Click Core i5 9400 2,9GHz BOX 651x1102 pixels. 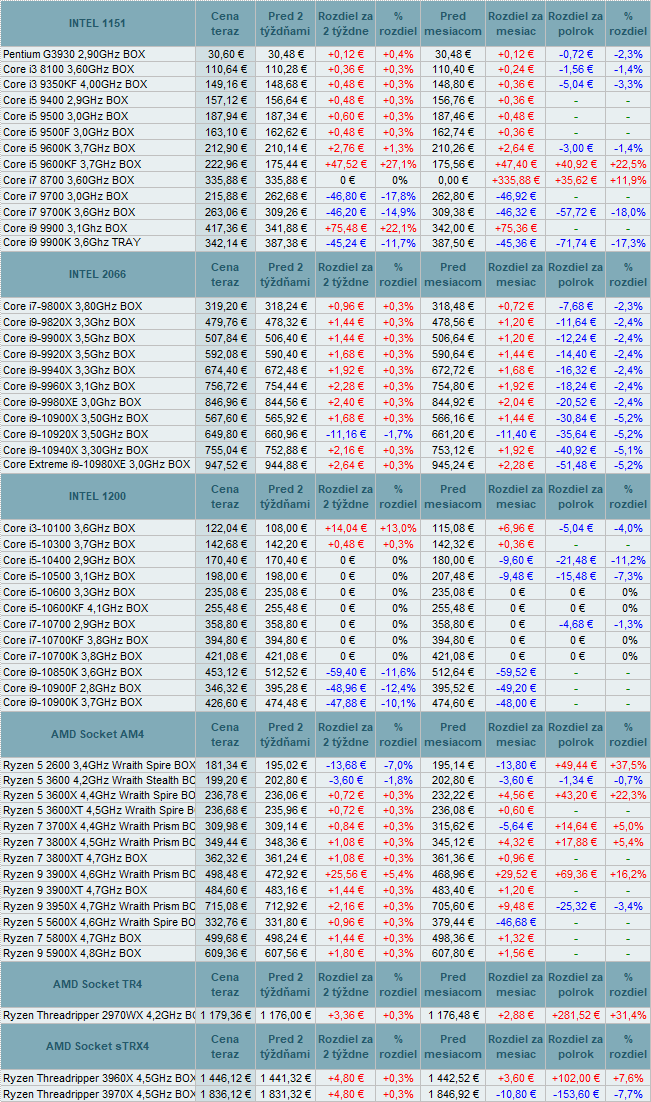click(65, 101)
